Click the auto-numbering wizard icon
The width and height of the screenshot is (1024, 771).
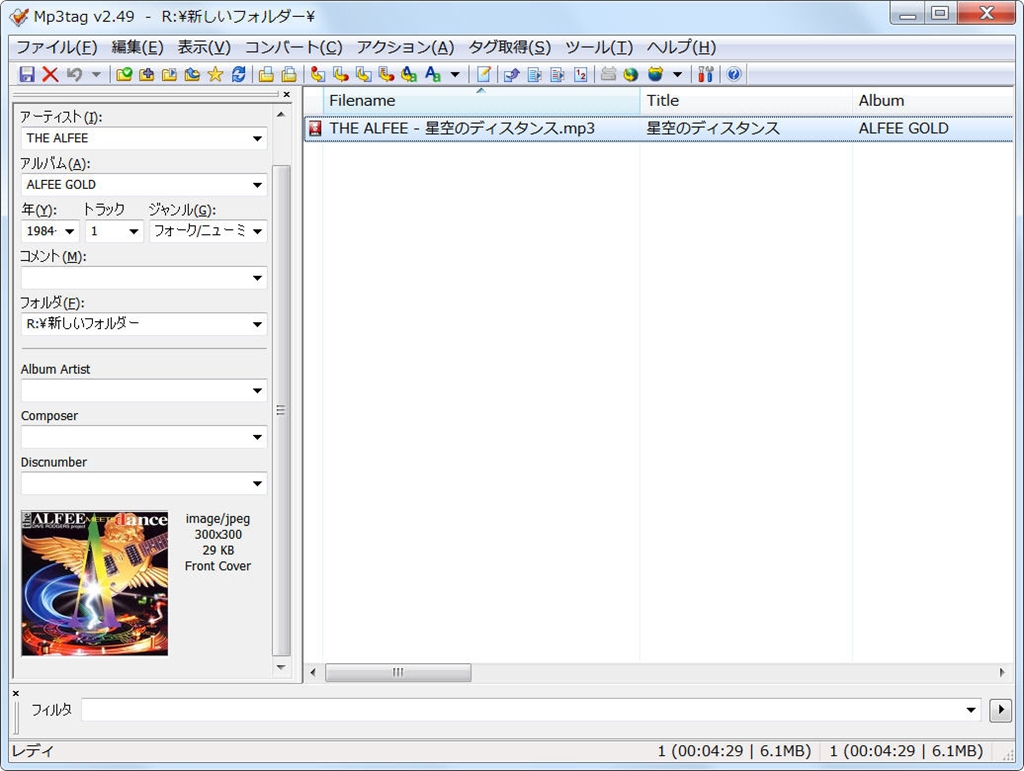point(581,74)
